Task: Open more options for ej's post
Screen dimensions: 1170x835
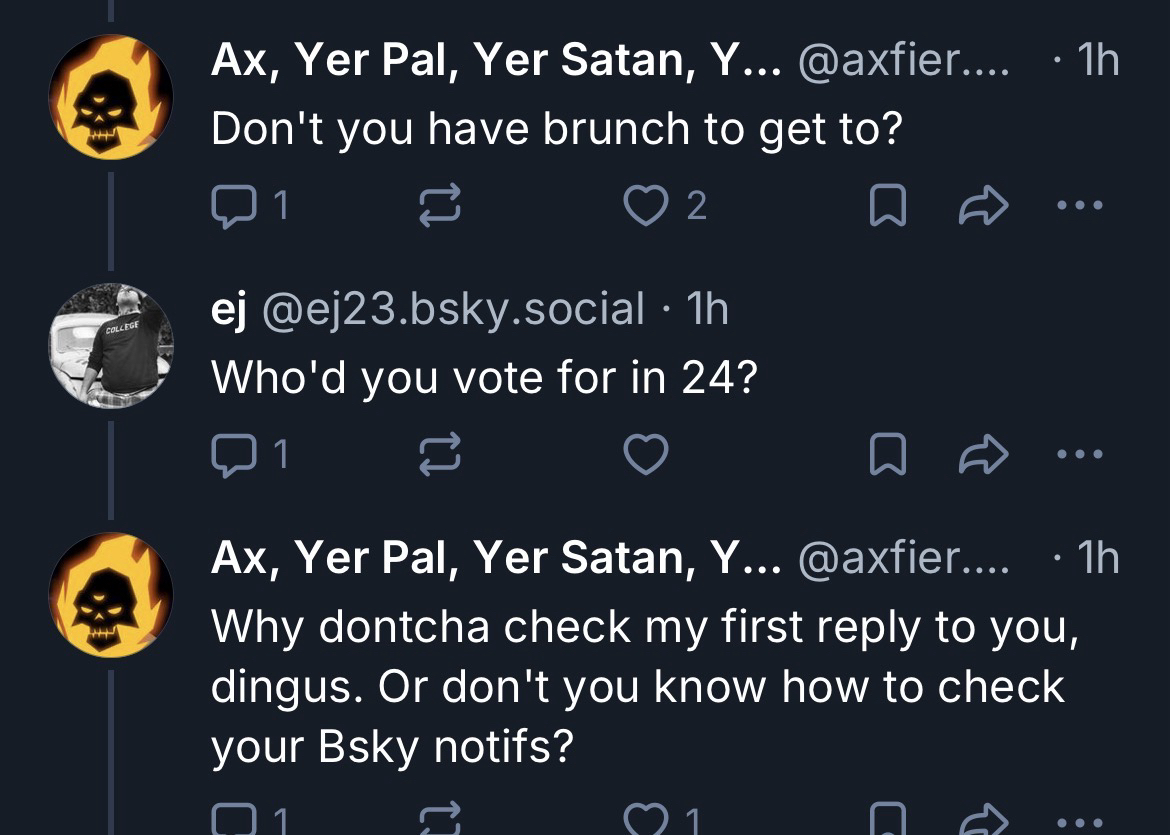Action: (x=1080, y=456)
